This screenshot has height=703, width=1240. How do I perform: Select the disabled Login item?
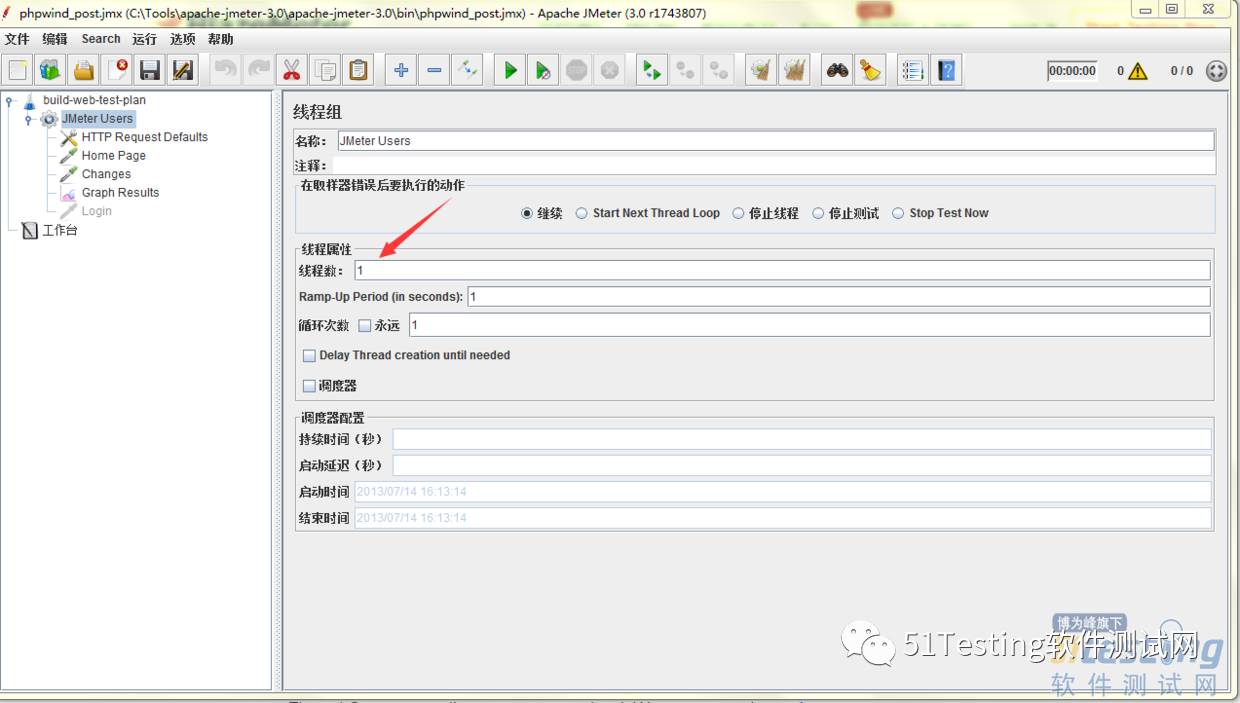[x=96, y=211]
